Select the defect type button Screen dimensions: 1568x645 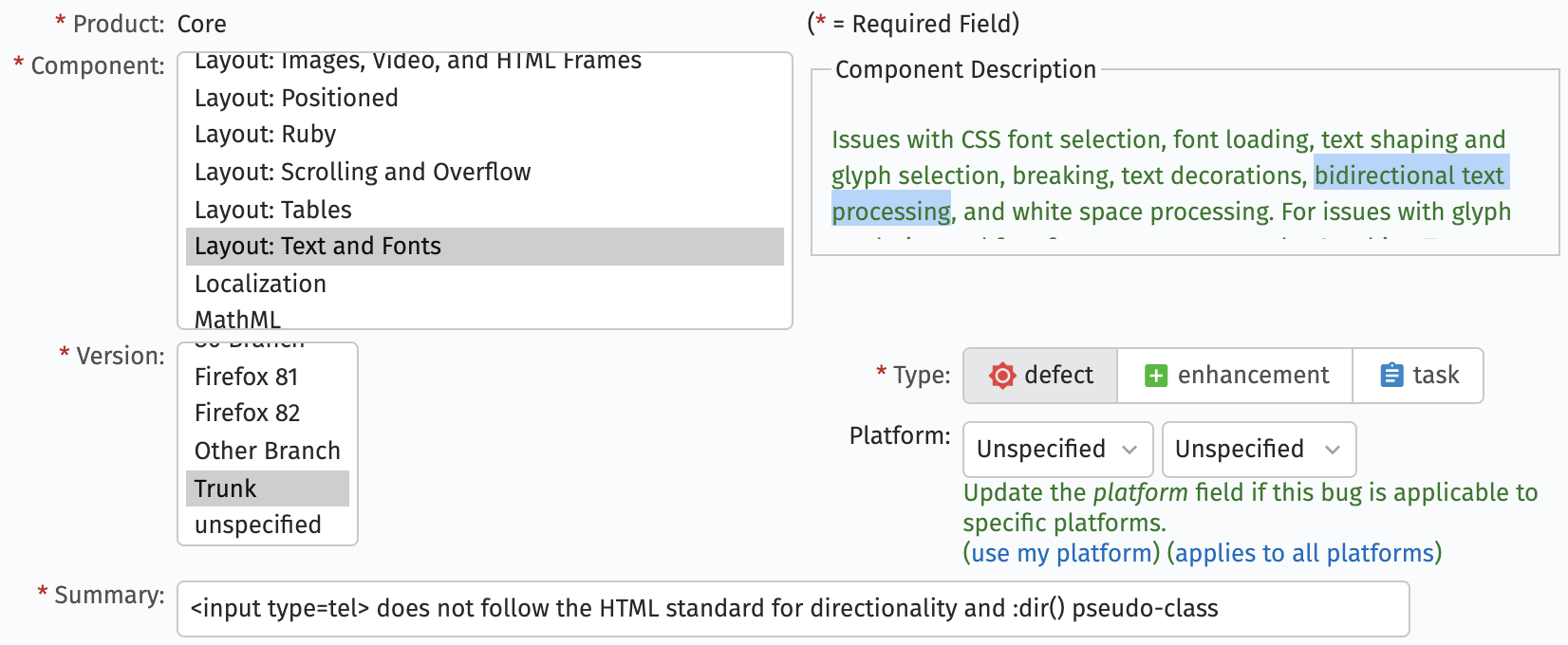1041,376
